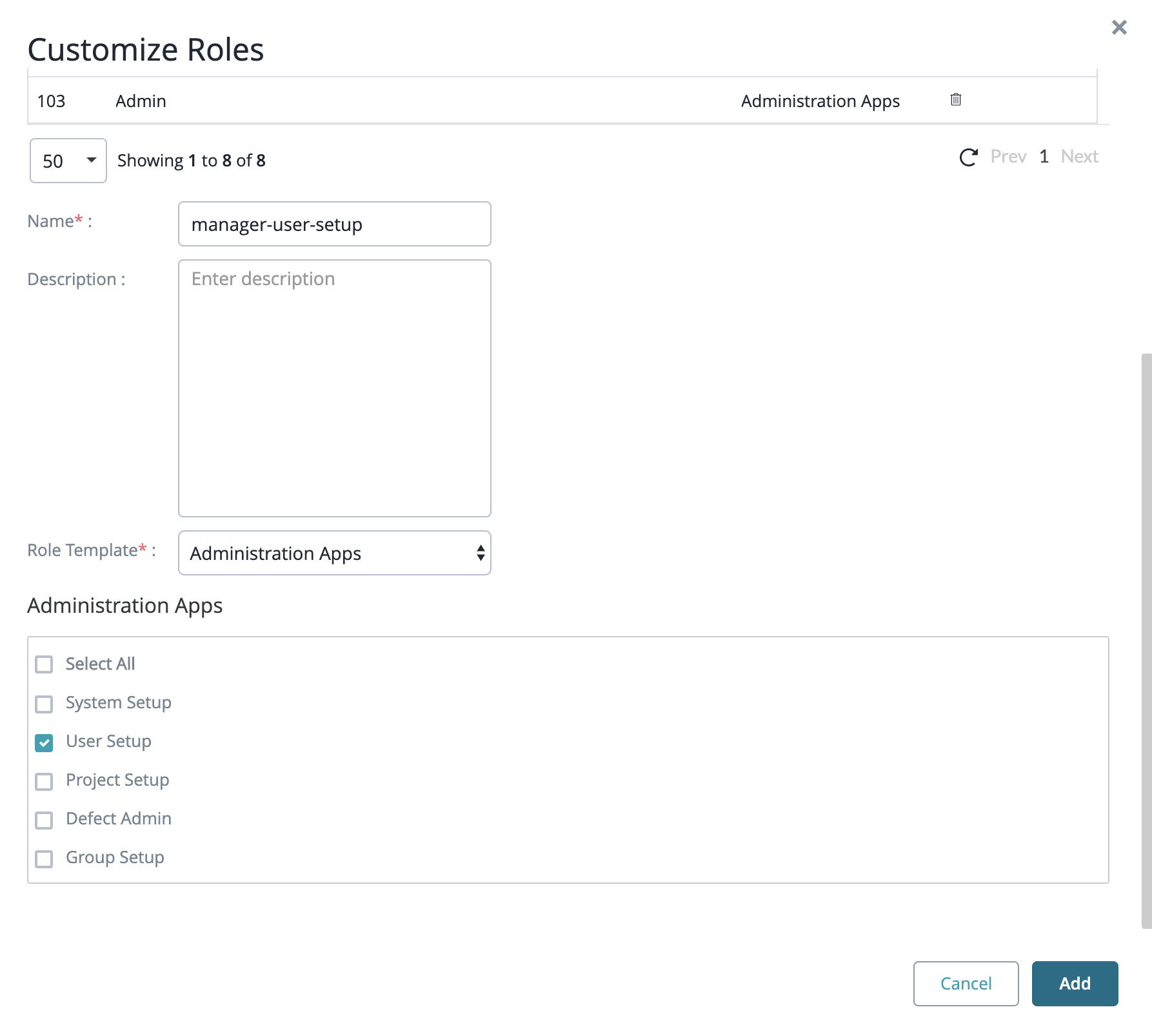1152x1036 pixels.
Task: Enable the Defect Admin permission
Action: tap(44, 820)
